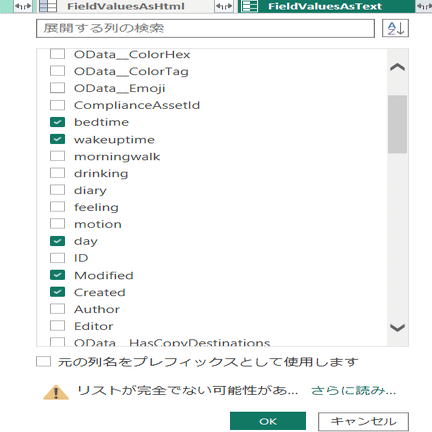Tick the drinking checkbox
Image resolution: width=432 pixels, height=432 pixels.
coord(57,173)
